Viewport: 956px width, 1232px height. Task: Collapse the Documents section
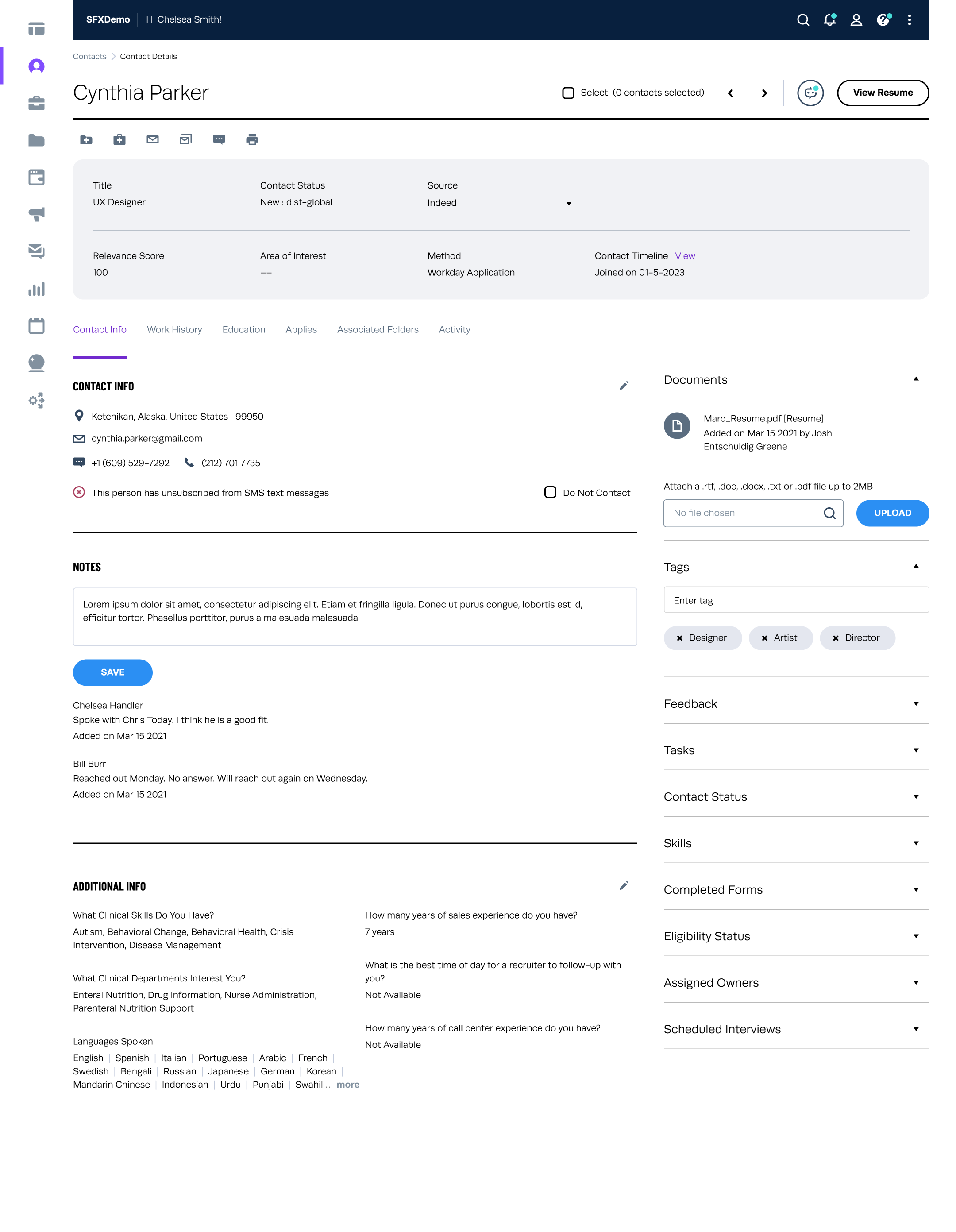point(915,379)
